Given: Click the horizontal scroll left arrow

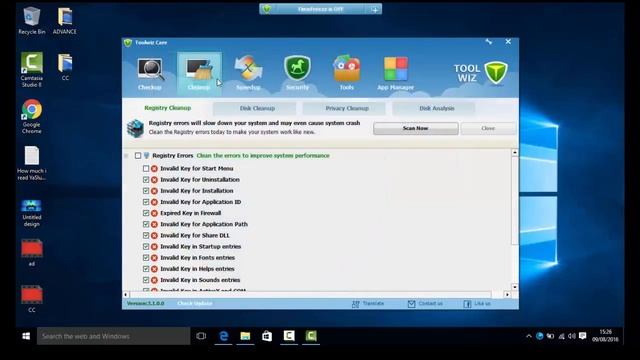Looking at the screenshot, I should pos(126,294).
